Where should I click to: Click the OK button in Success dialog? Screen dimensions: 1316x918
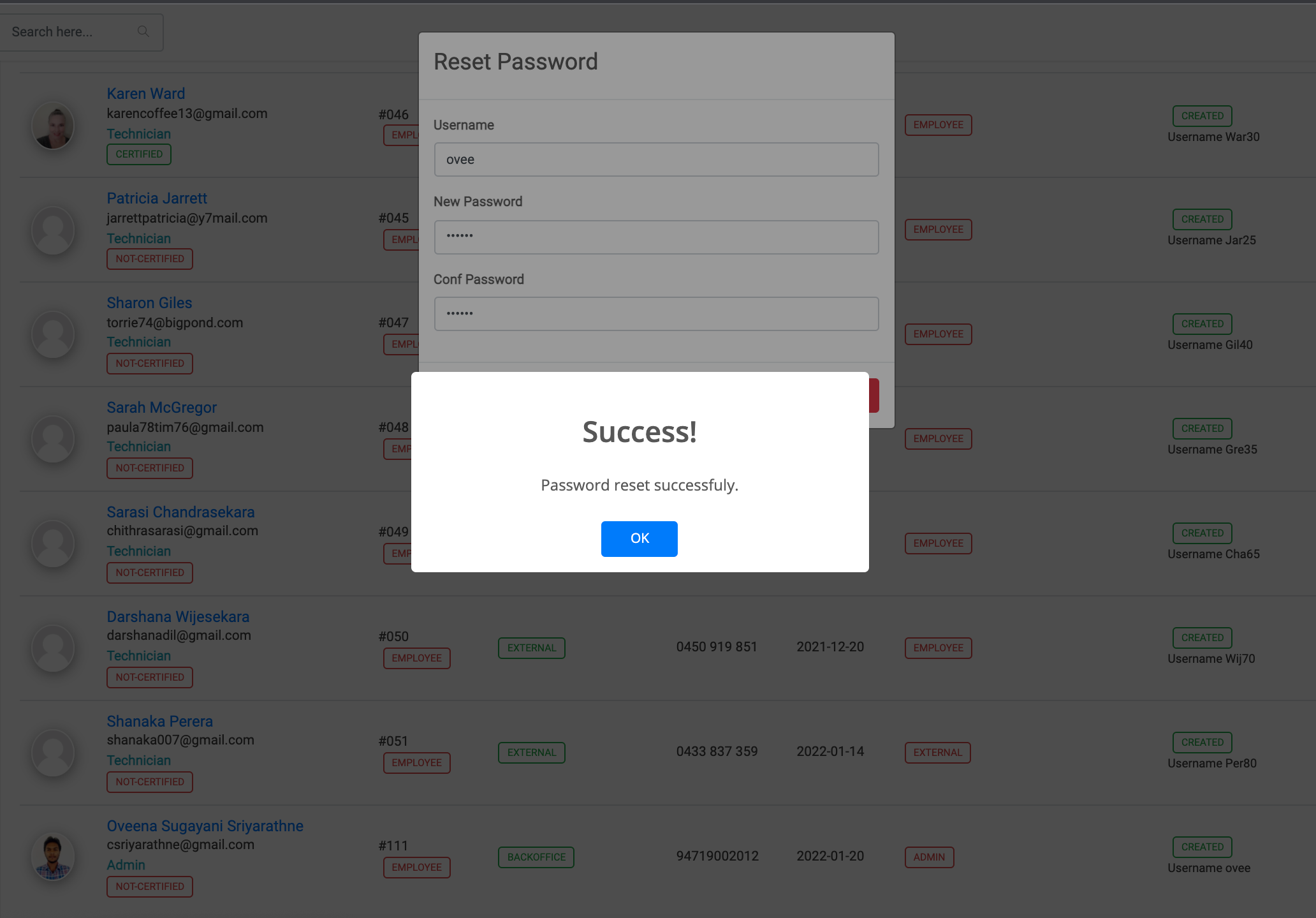(x=639, y=538)
